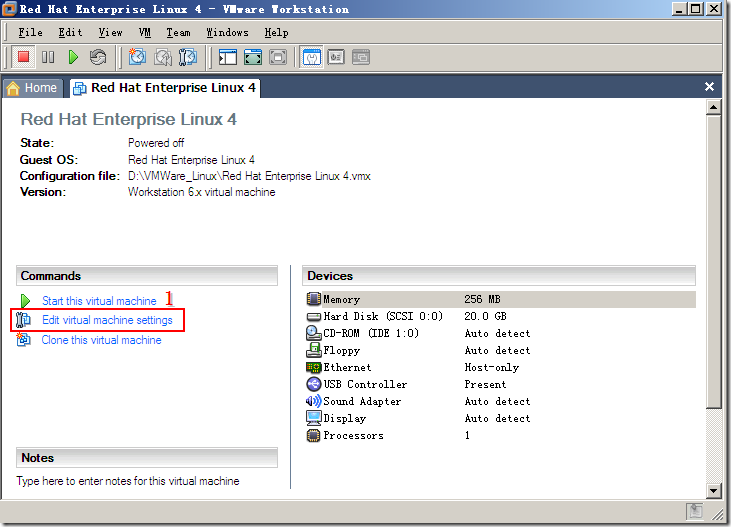Click the Commands section header
Image resolution: width=731 pixels, height=527 pixels.
pos(147,276)
